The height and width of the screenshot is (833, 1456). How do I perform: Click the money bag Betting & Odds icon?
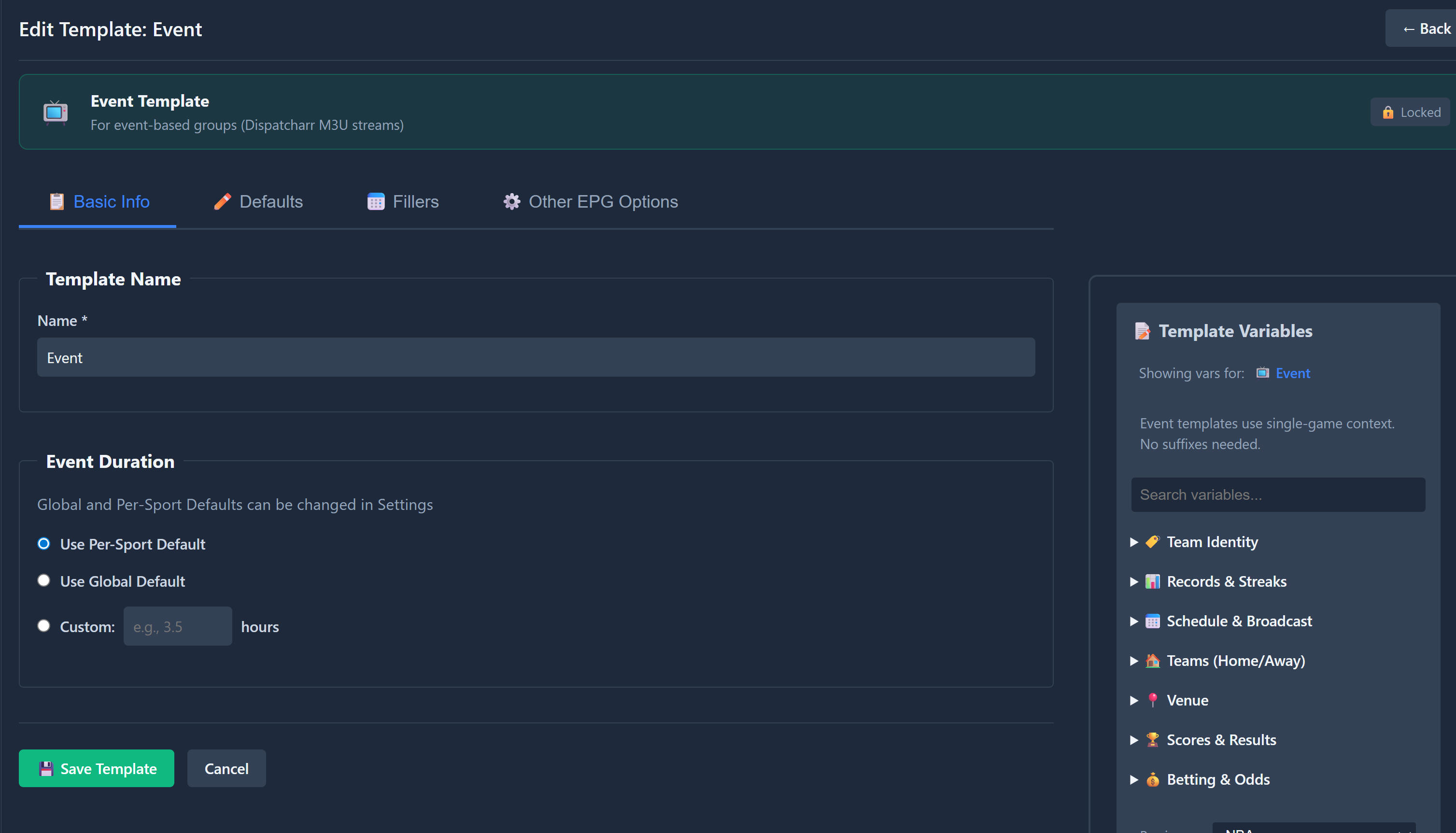(x=1152, y=779)
